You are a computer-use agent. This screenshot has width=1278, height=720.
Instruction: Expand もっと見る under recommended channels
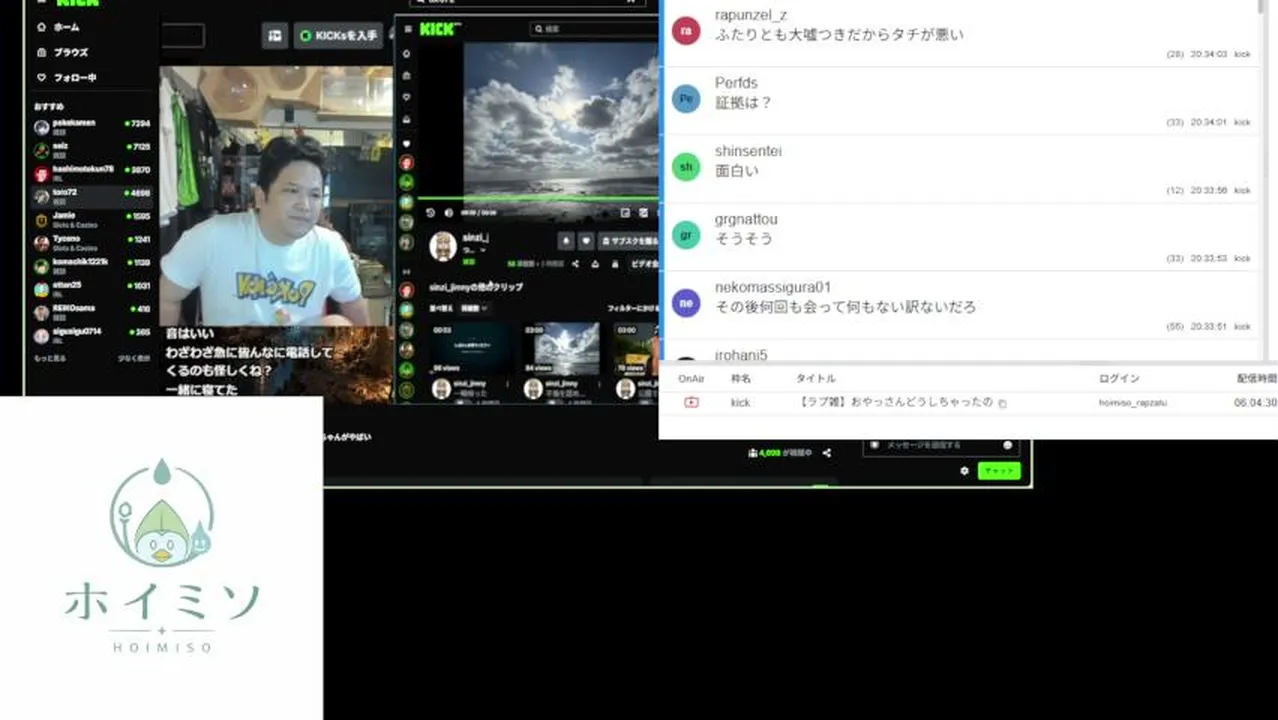point(50,358)
